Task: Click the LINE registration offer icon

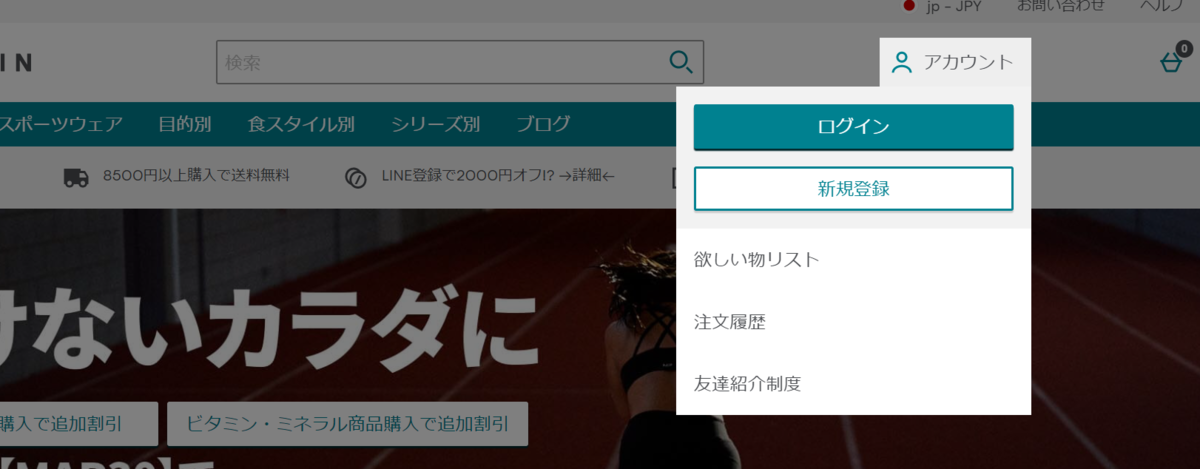Action: [355, 177]
